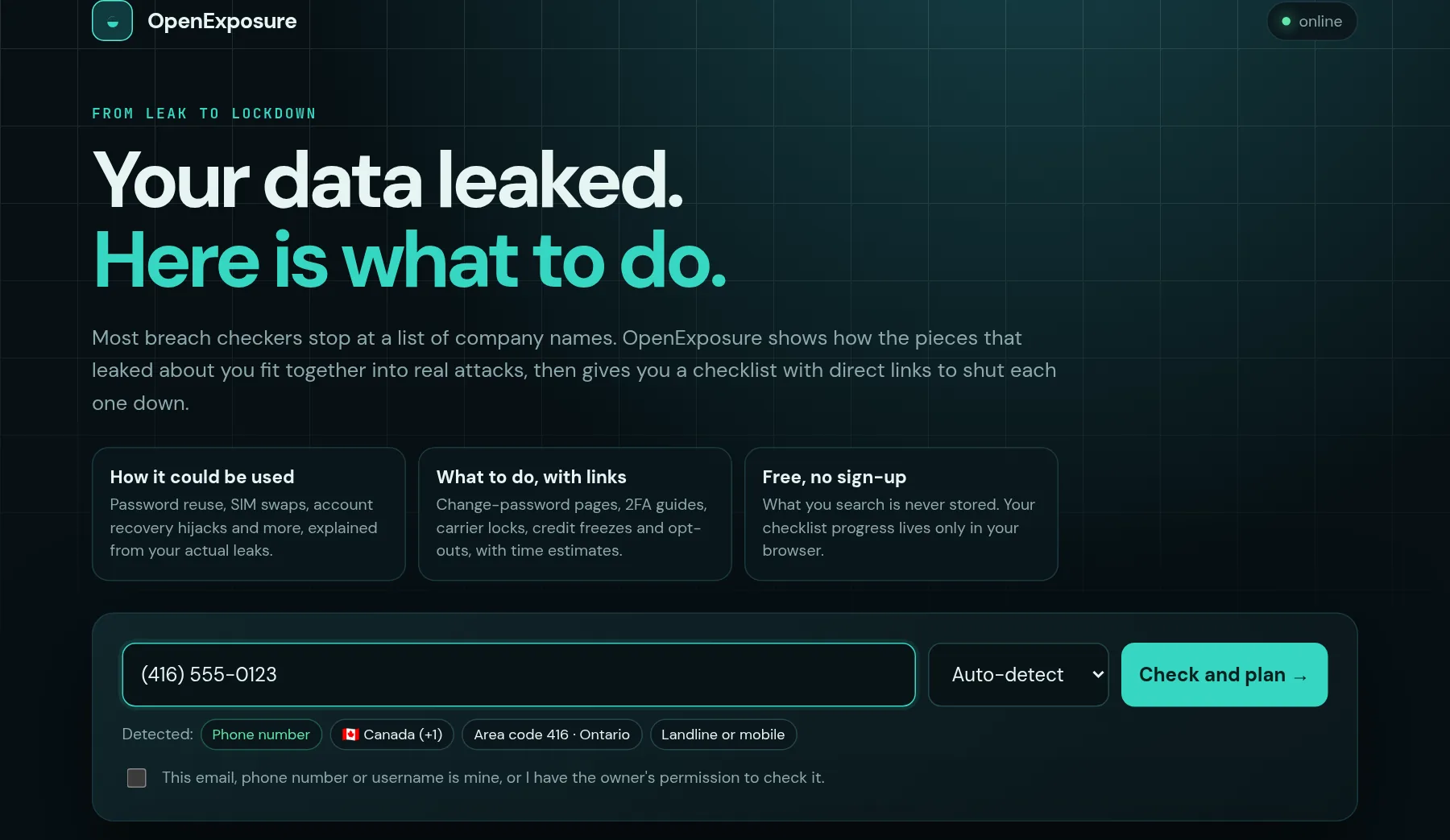The height and width of the screenshot is (840, 1450).
Task: Click the Here is what to do headline
Action: point(410,261)
